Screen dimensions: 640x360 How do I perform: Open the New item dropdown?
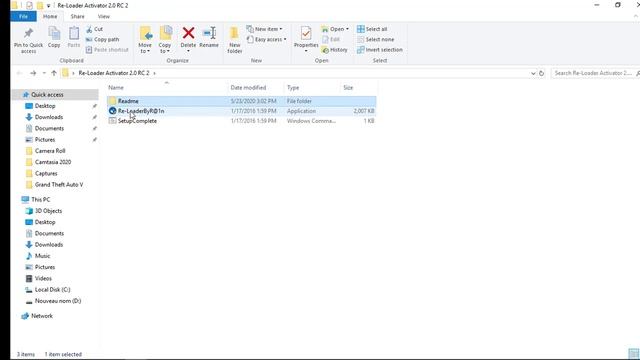(x=264, y=29)
